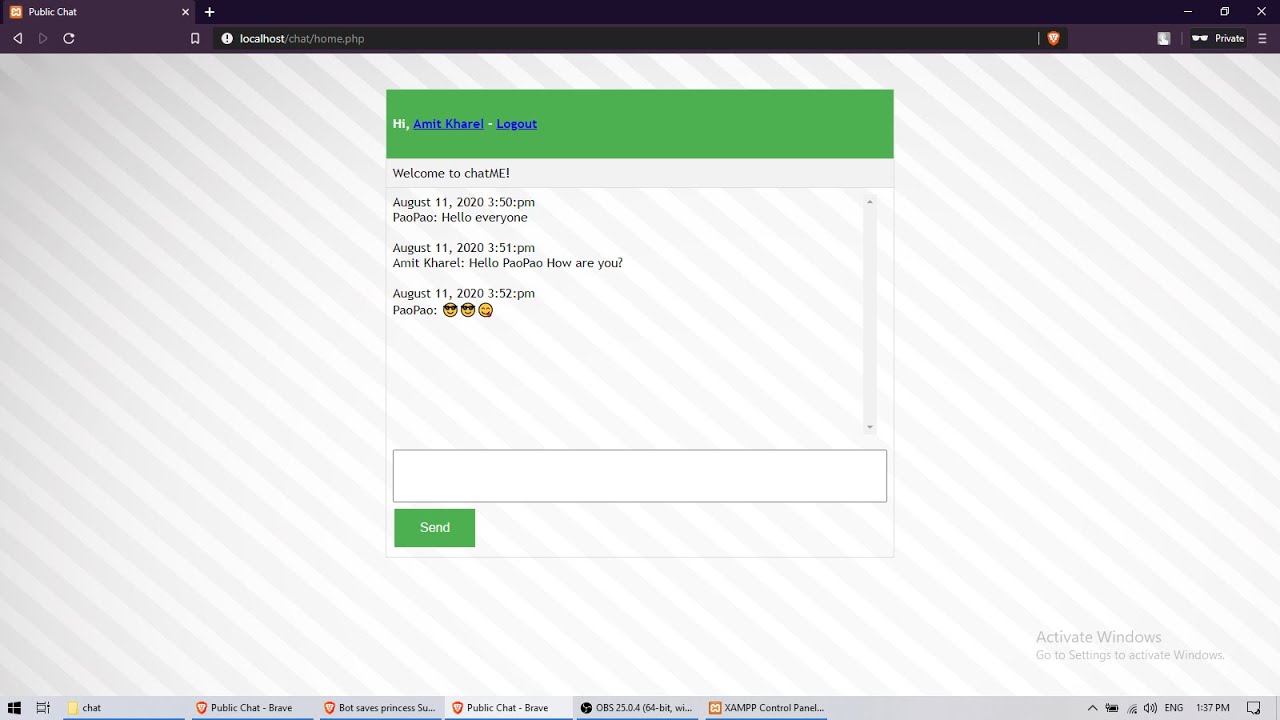Click the browser forward arrow
The height and width of the screenshot is (720, 1280).
tap(43, 38)
